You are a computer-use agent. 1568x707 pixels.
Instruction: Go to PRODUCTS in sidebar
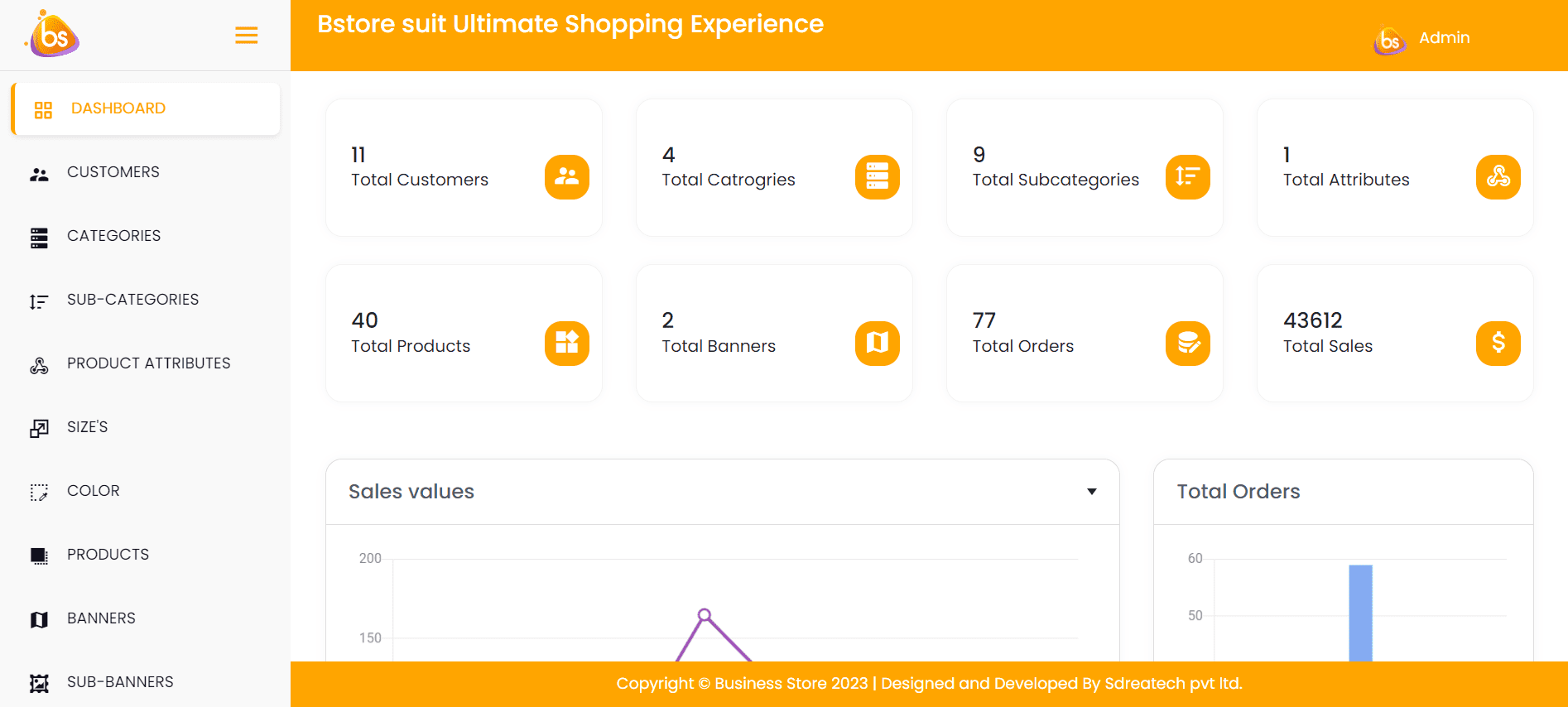pos(108,555)
